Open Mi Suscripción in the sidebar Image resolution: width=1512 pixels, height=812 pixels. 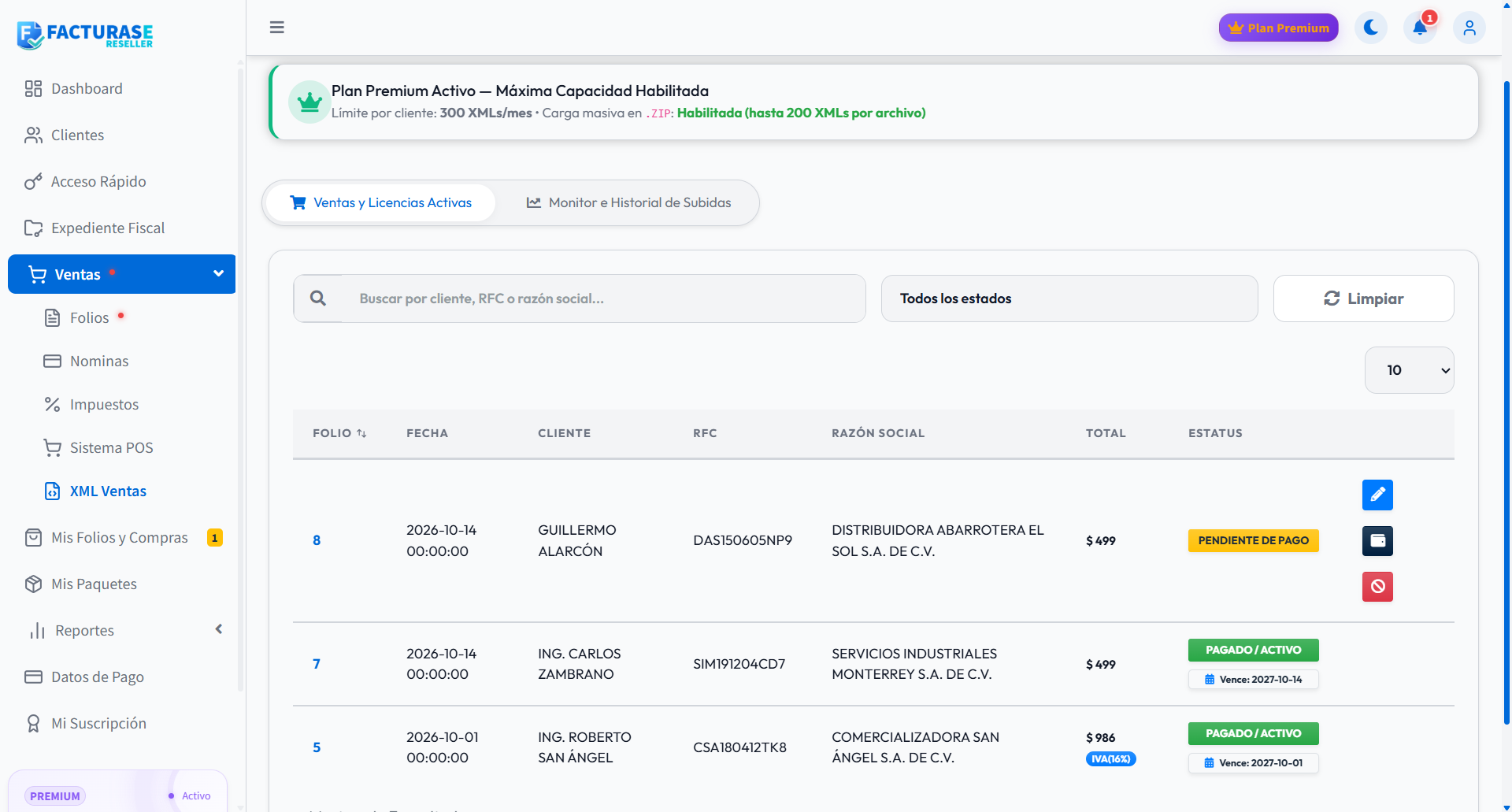click(x=122, y=724)
